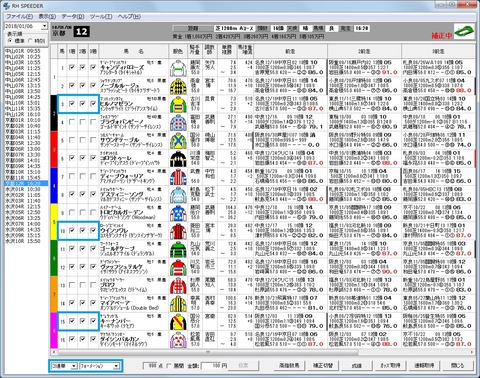Click the silk icon for horse number 1
The image size is (480, 378).
178,68
